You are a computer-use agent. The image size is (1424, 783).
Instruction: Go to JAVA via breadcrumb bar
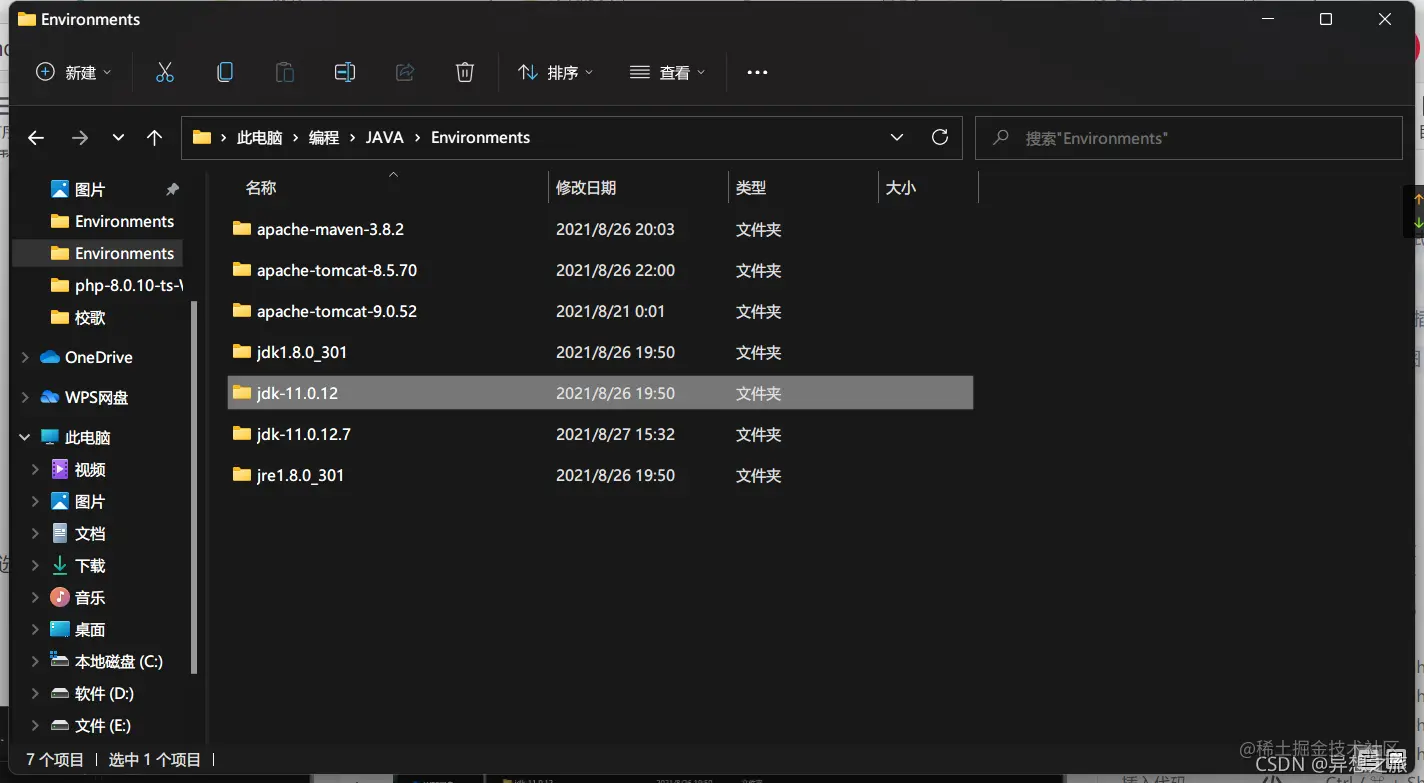tap(384, 137)
